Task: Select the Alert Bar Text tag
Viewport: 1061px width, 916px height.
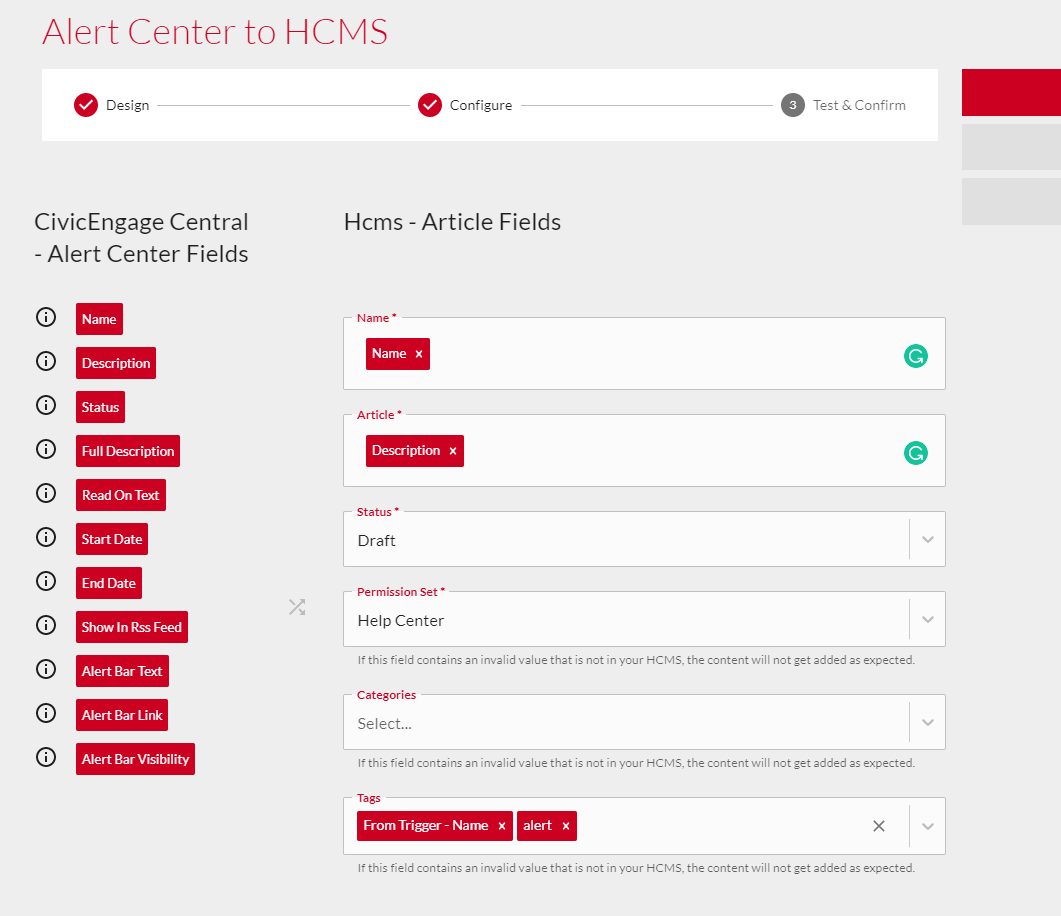Action: tap(122, 671)
